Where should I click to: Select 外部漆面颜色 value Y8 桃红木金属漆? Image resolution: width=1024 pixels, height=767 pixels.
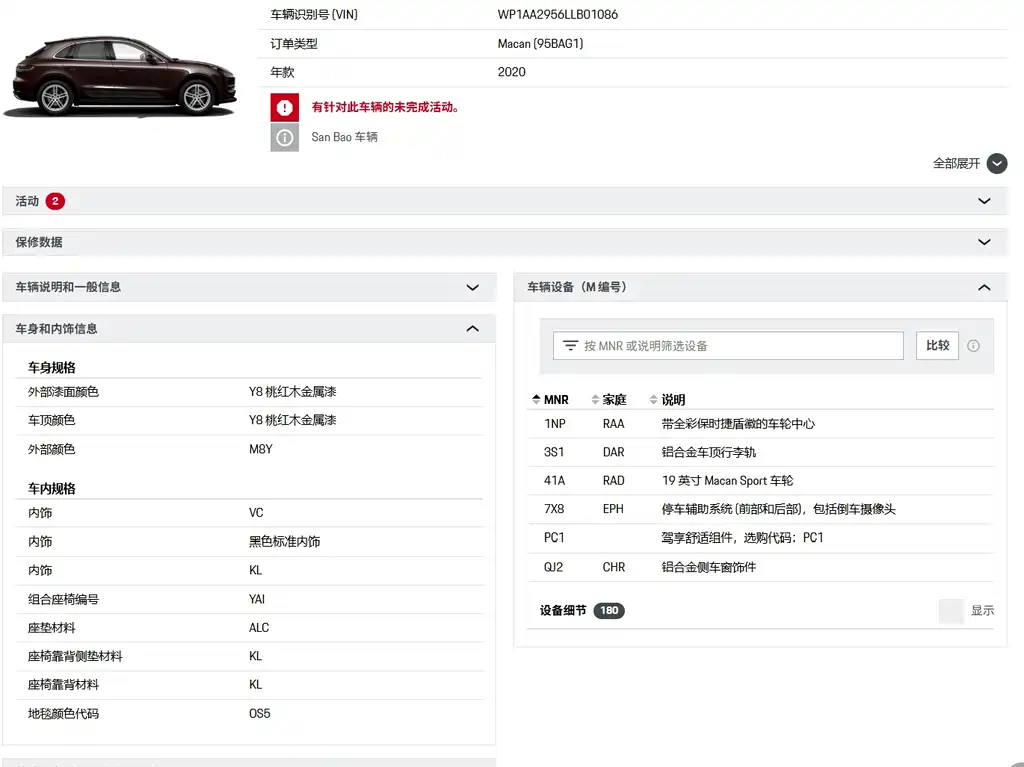[293, 392]
